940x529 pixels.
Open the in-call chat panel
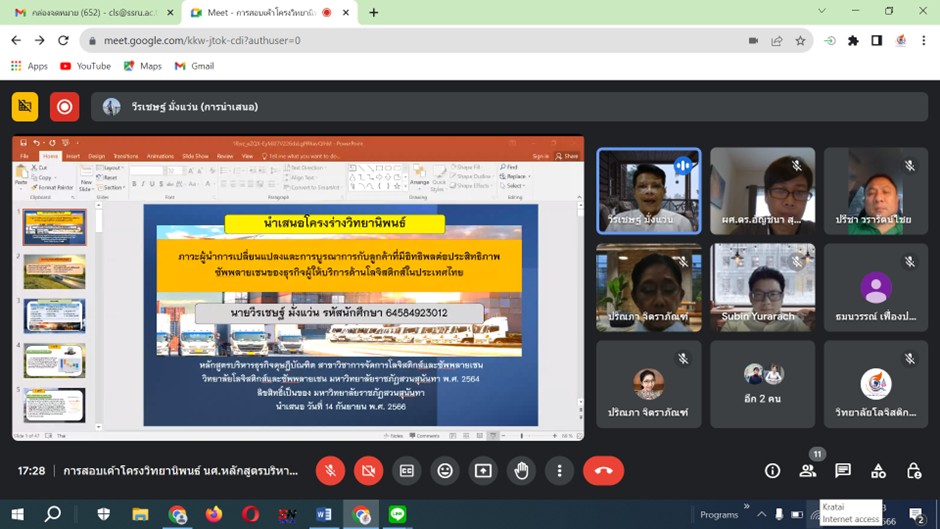843,471
